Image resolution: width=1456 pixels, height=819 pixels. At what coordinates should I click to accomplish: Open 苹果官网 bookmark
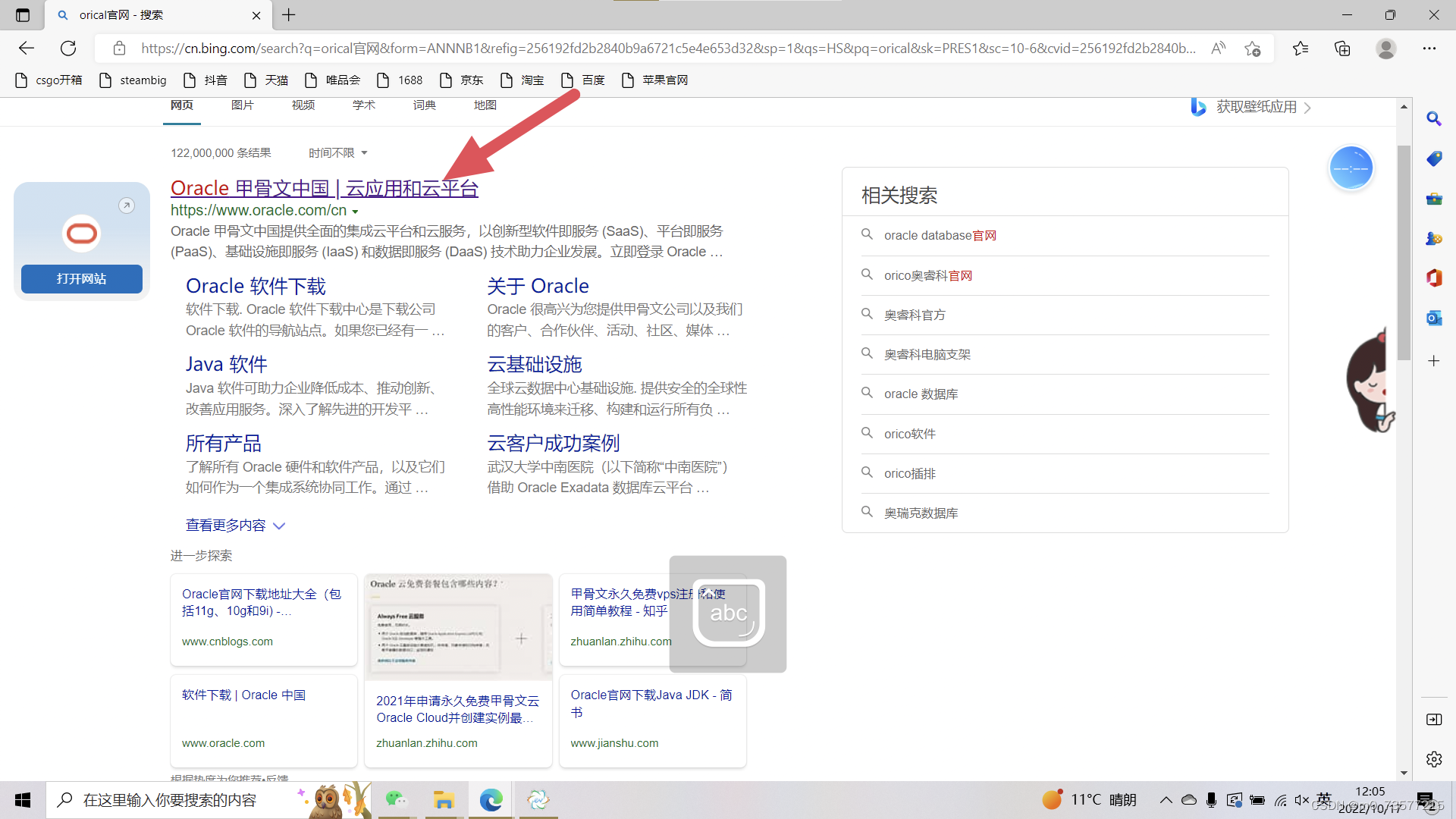click(x=654, y=80)
